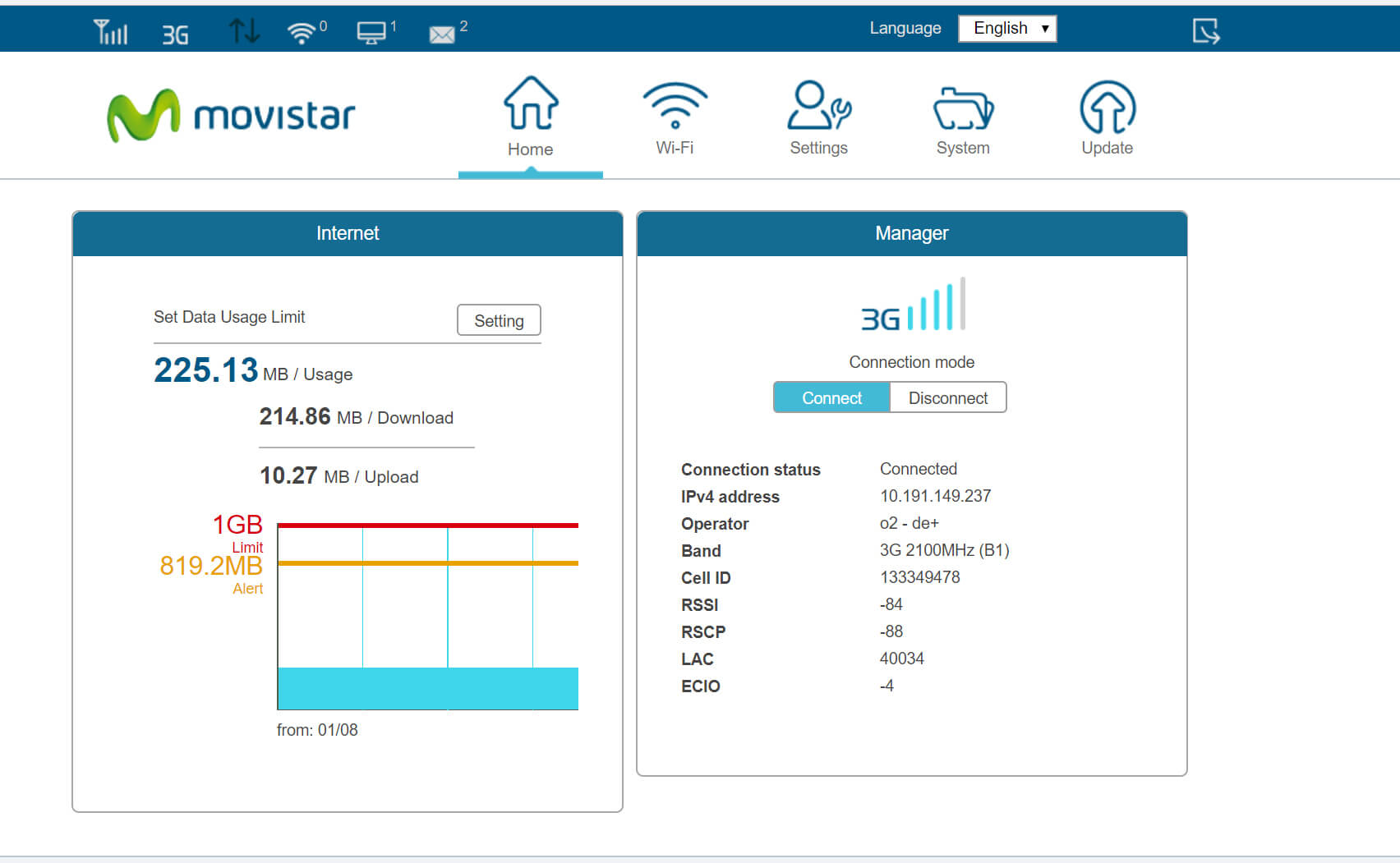Expand the Language dropdown
Viewport: 1400px width, 863px height.
point(1007,29)
